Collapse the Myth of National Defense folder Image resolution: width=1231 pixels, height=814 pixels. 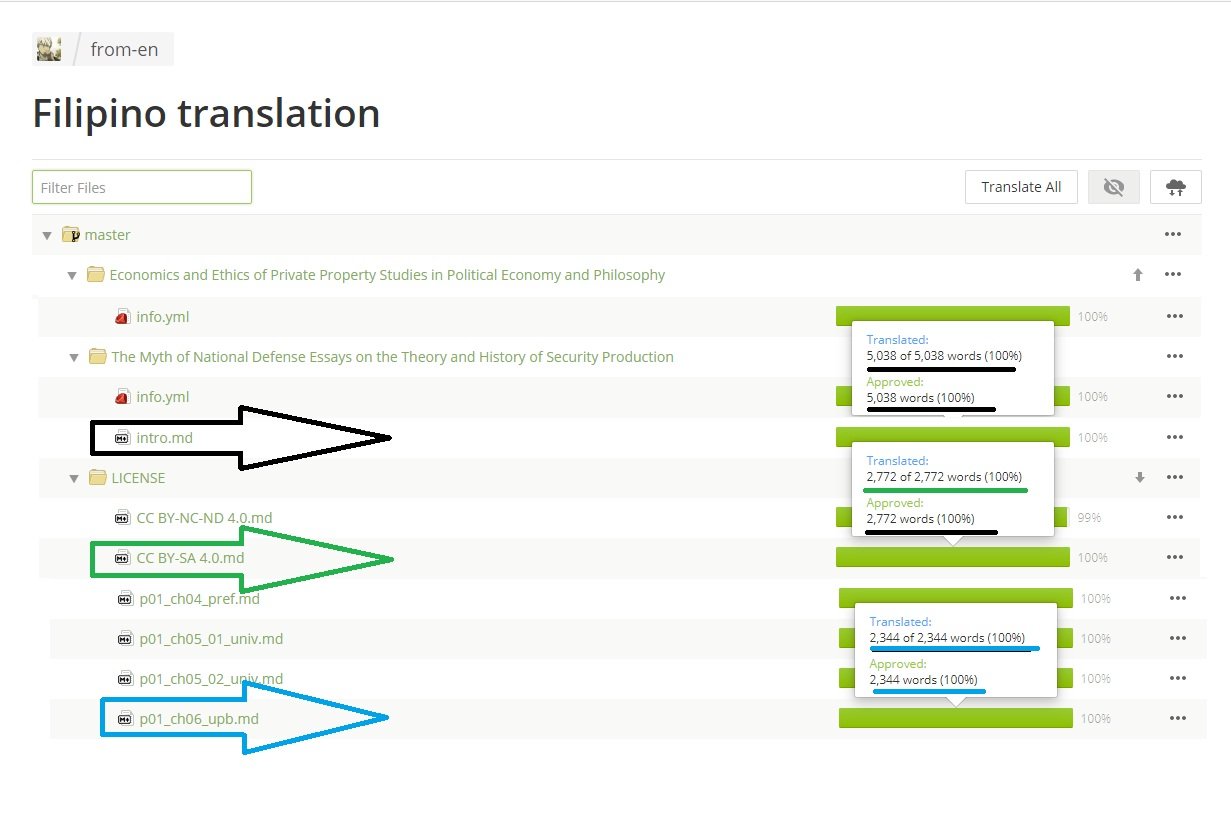tap(74, 357)
